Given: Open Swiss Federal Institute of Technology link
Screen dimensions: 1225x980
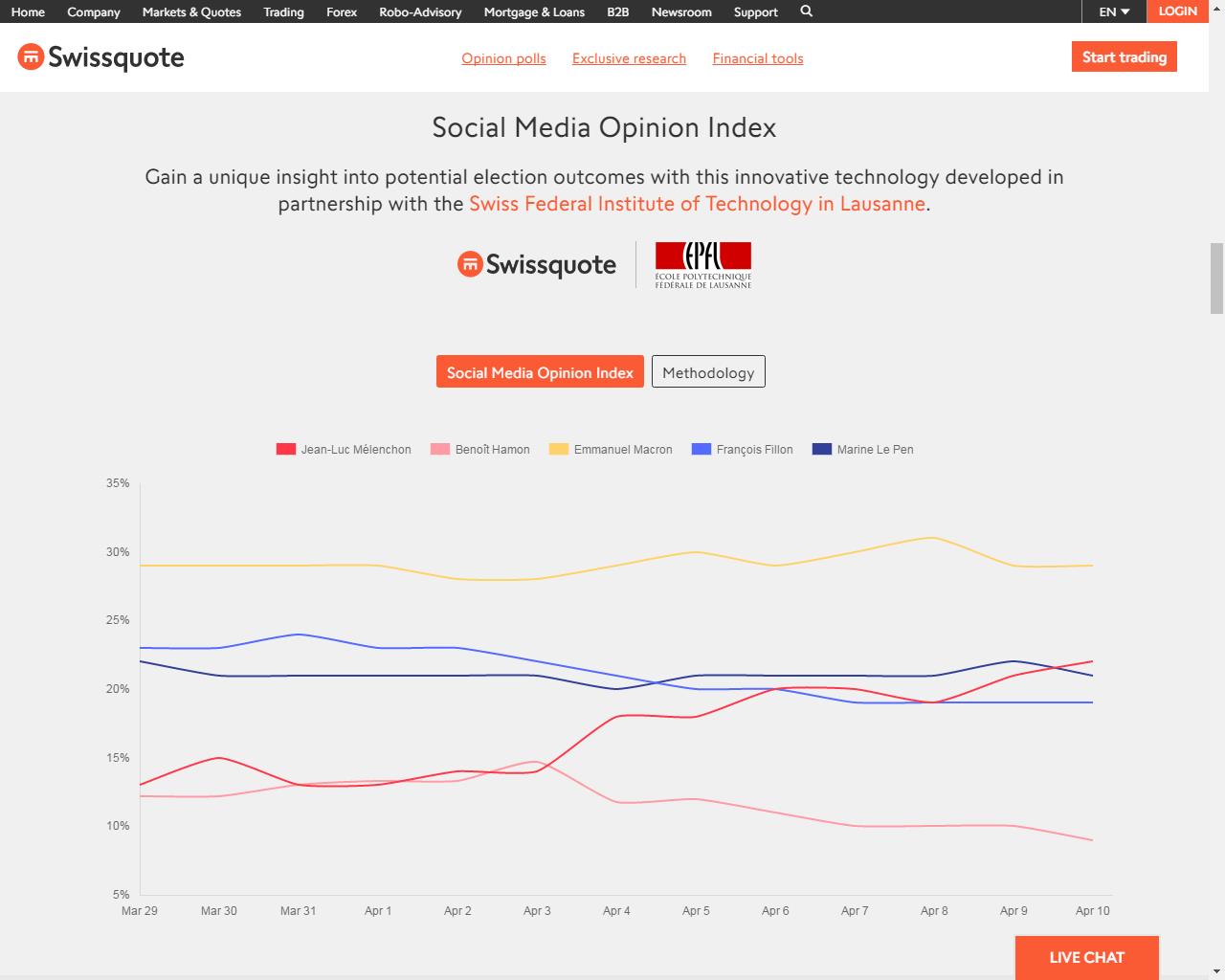Looking at the screenshot, I should pos(697,204).
